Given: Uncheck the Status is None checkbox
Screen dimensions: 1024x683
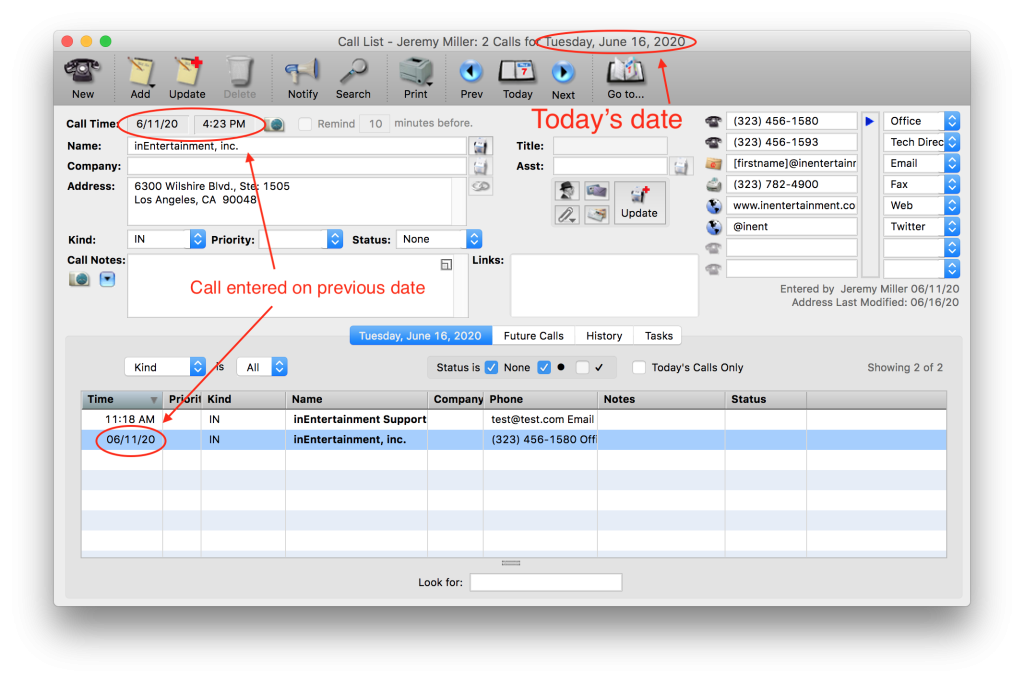Looking at the screenshot, I should click(x=492, y=368).
